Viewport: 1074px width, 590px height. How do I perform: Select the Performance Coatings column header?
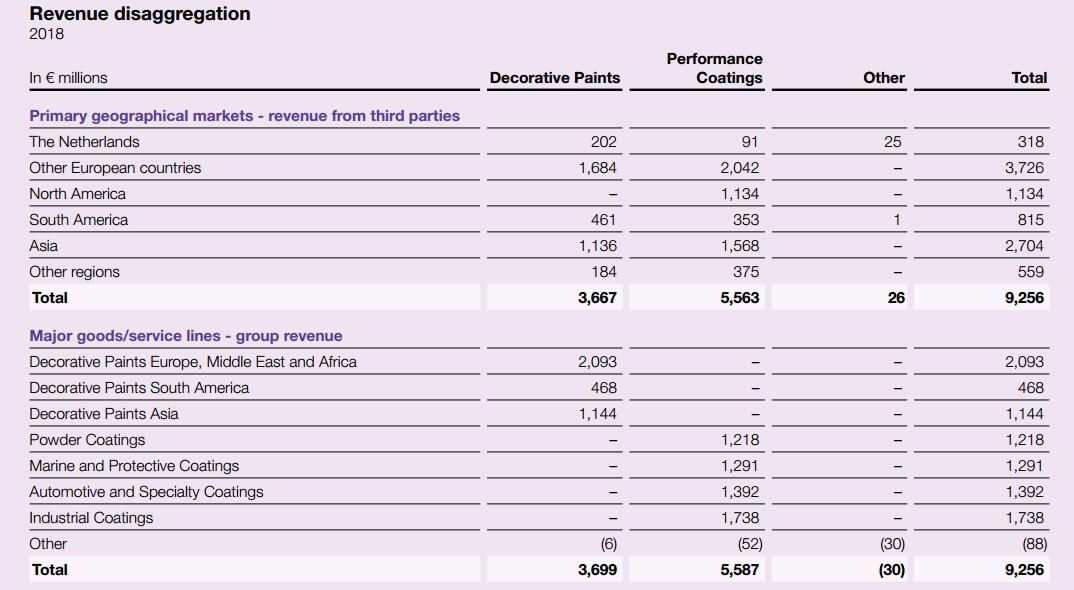(714, 68)
